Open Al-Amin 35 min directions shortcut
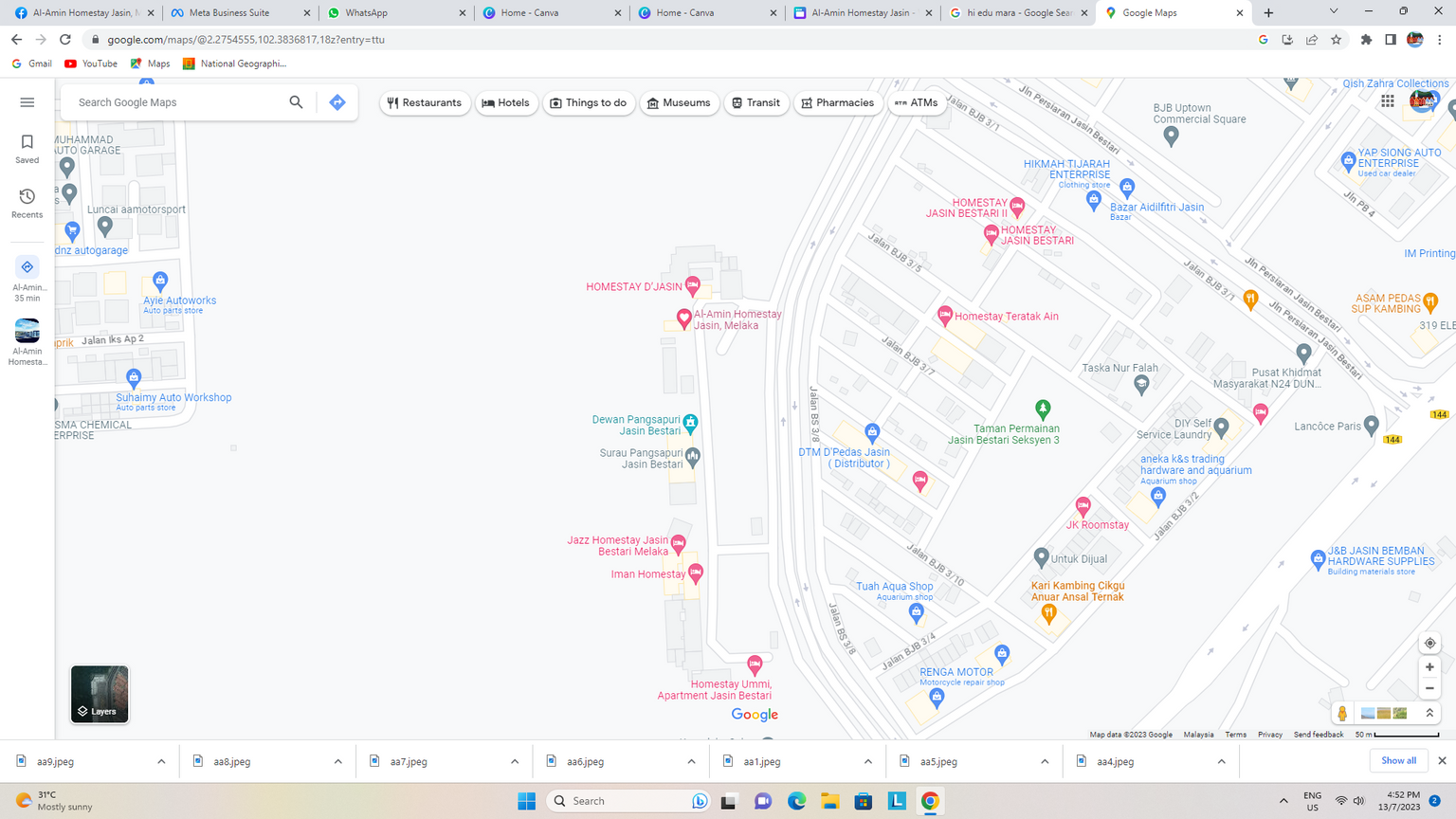This screenshot has width=1456, height=819. click(27, 279)
